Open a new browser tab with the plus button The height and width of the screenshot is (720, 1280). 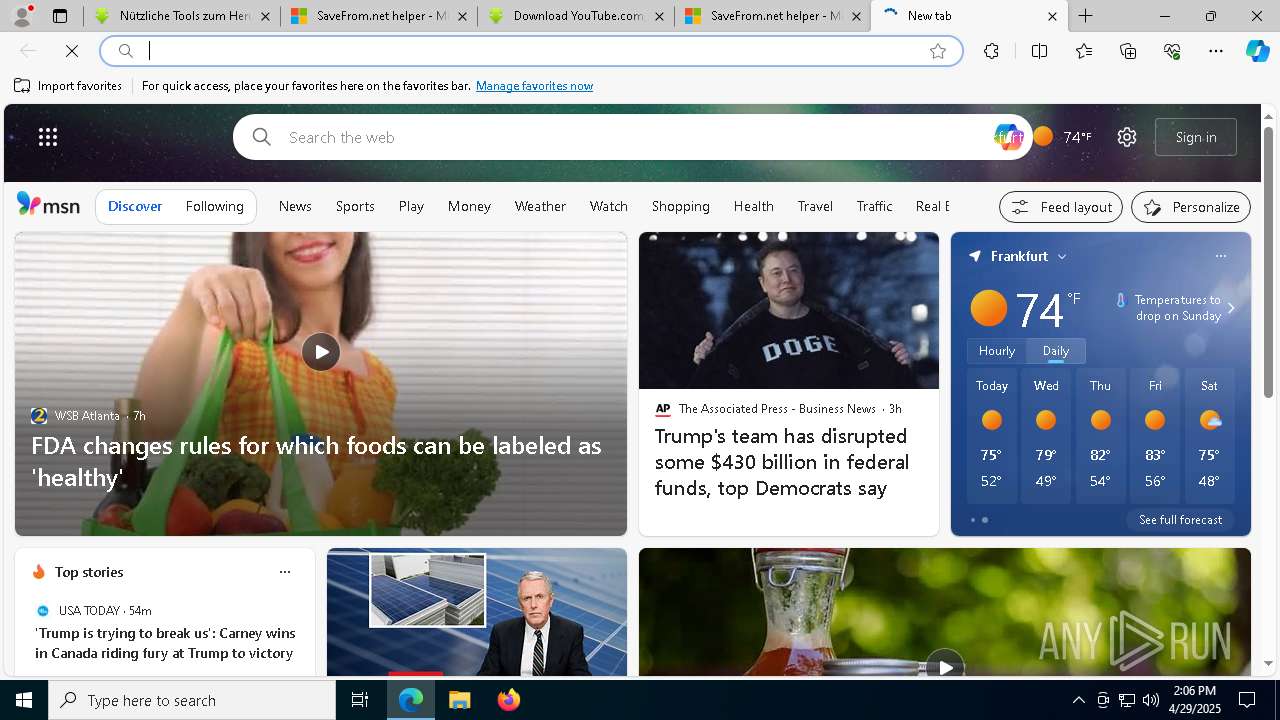(x=1085, y=16)
